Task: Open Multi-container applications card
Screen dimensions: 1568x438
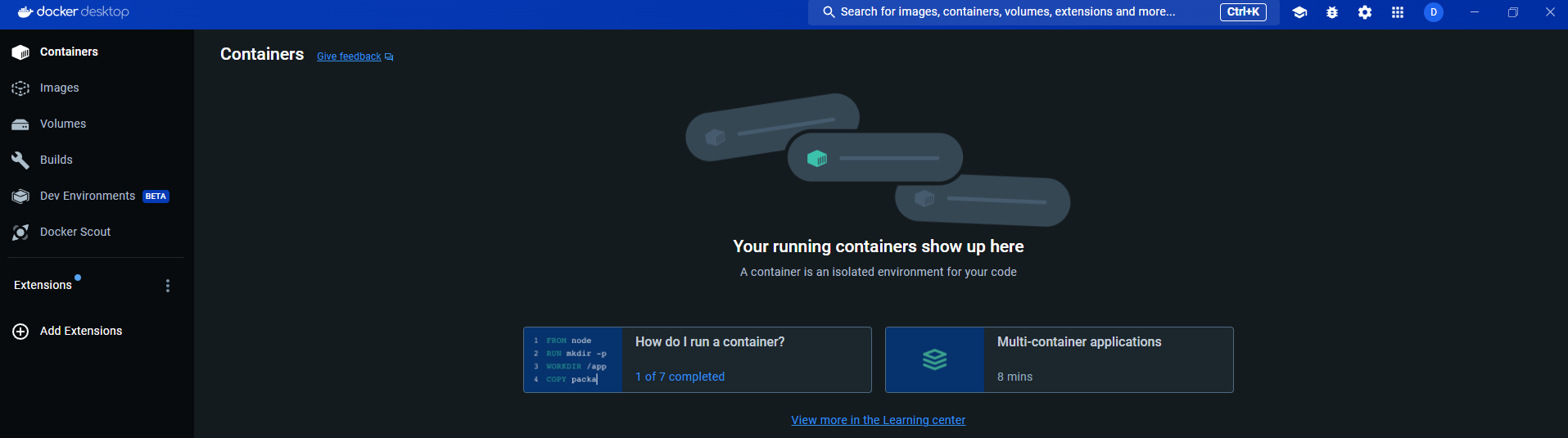Action: click(1060, 360)
